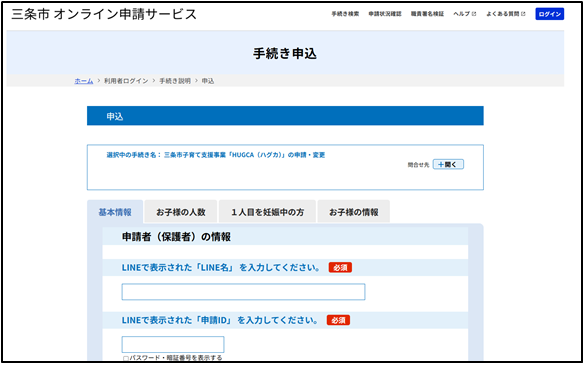
Task: Open 手続き検索 in the header
Action: (x=345, y=14)
